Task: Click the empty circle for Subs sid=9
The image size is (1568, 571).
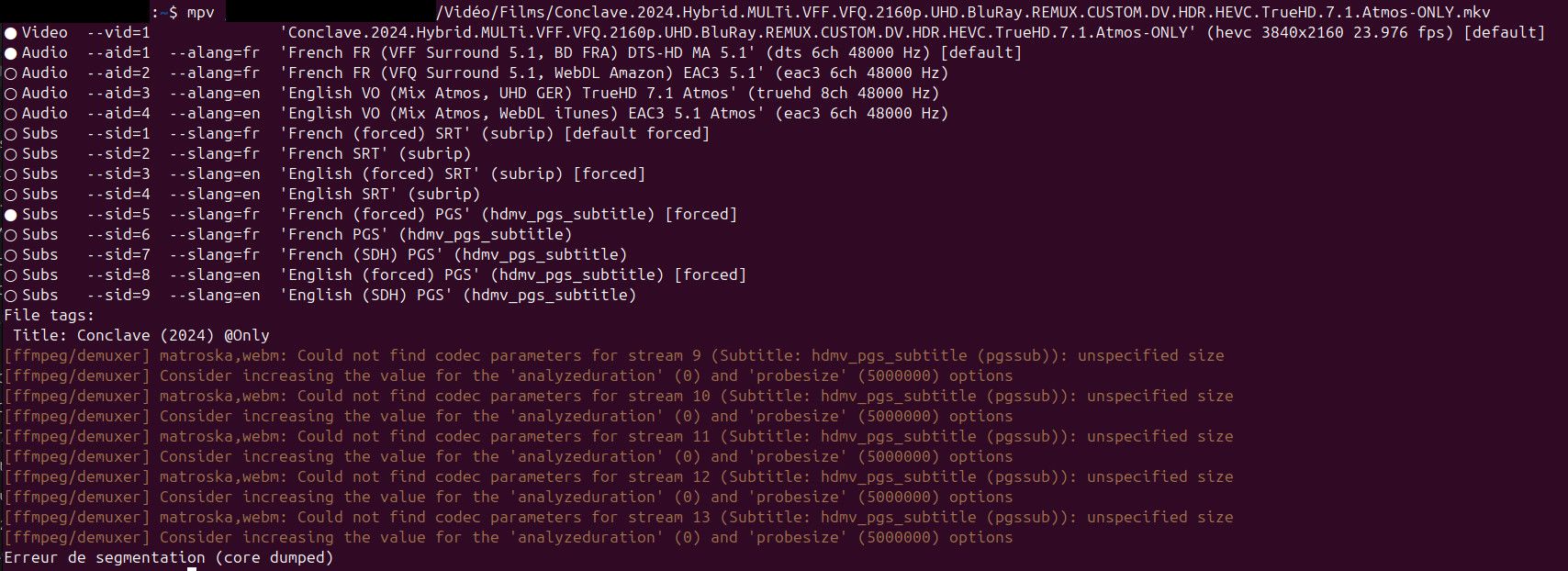Action: pyautogui.click(x=11, y=296)
